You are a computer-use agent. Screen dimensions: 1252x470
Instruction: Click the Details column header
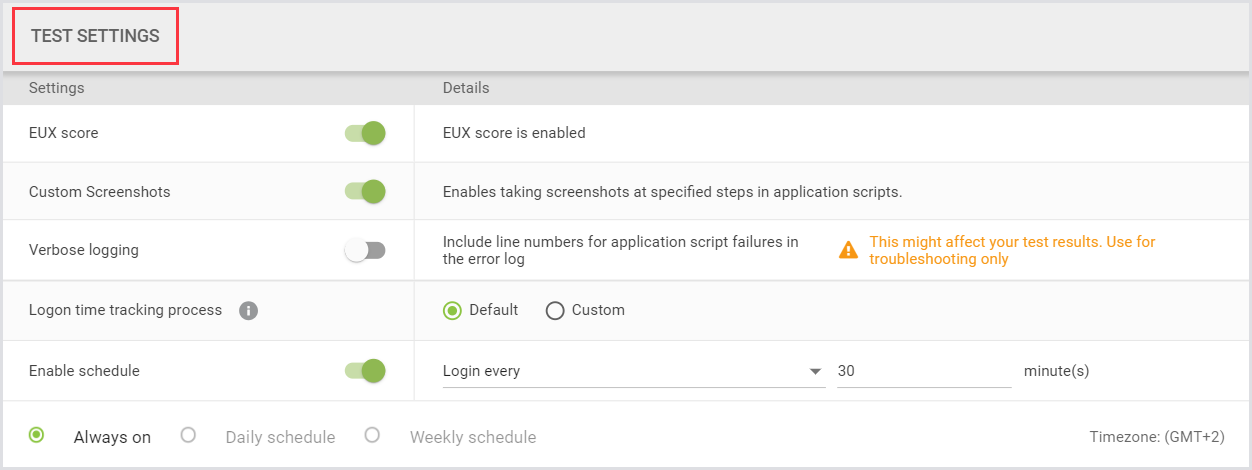coord(466,88)
